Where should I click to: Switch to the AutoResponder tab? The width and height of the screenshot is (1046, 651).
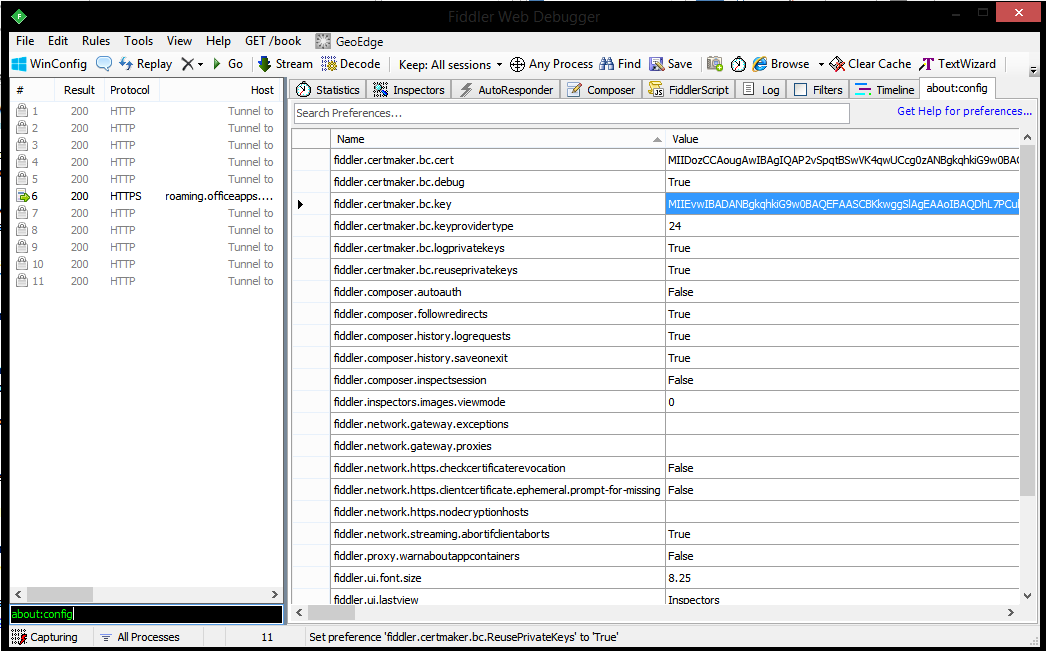pyautogui.click(x=506, y=89)
